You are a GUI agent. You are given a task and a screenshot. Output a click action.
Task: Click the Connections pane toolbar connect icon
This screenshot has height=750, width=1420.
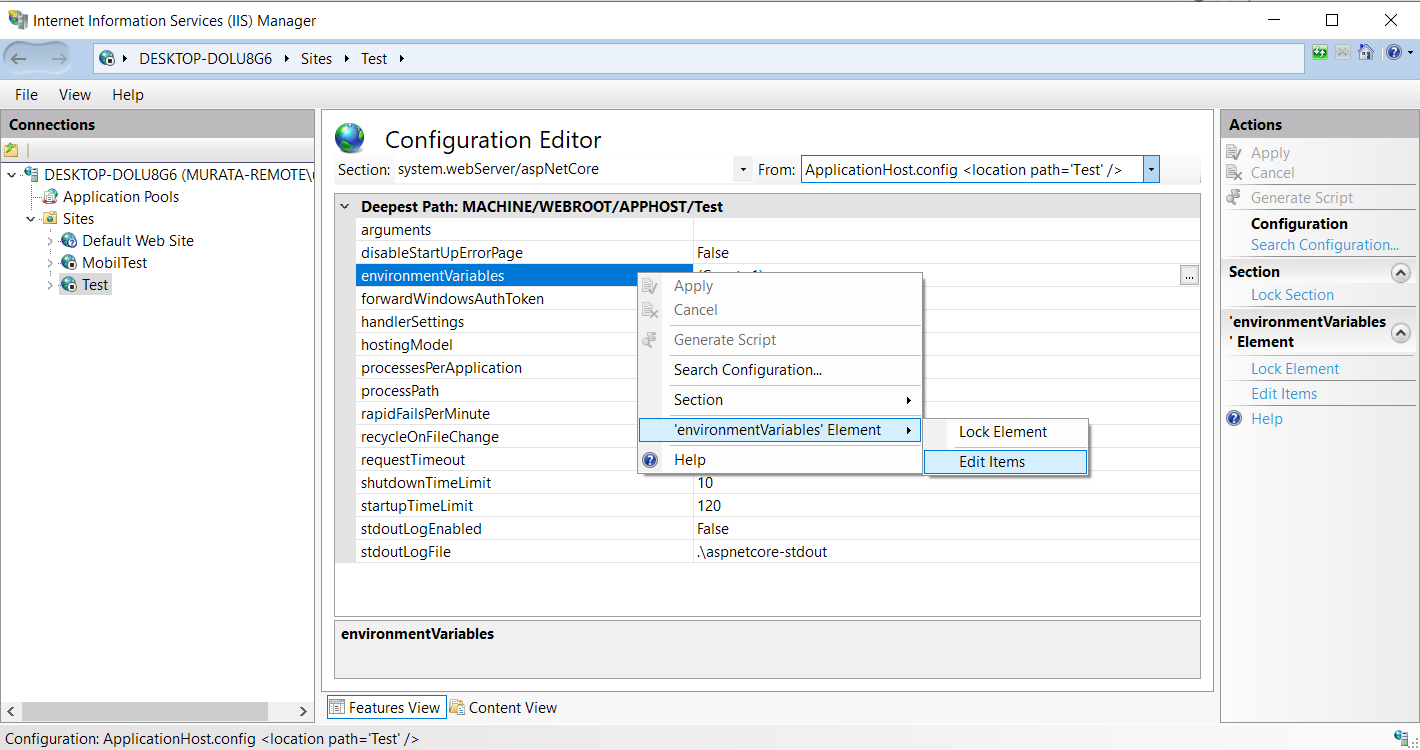coord(12,150)
